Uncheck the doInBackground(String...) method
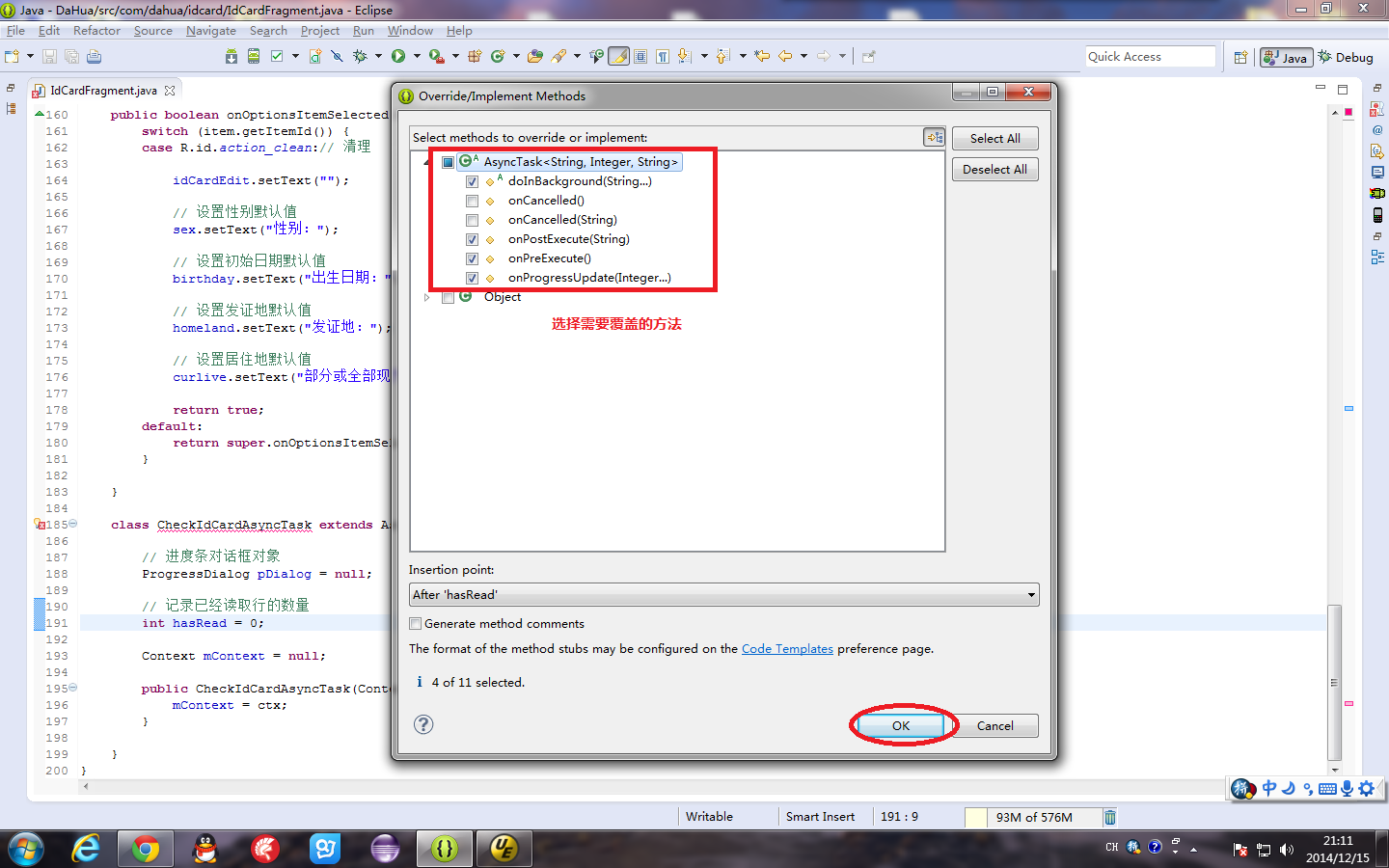The height and width of the screenshot is (868, 1389). click(472, 181)
